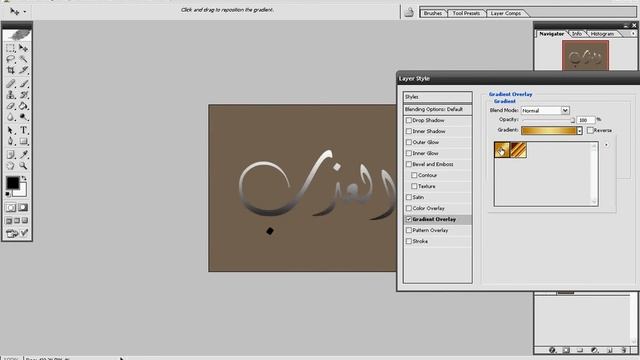The image size is (640, 360).
Task: Select the Hand tool
Action: (x=11, y=166)
